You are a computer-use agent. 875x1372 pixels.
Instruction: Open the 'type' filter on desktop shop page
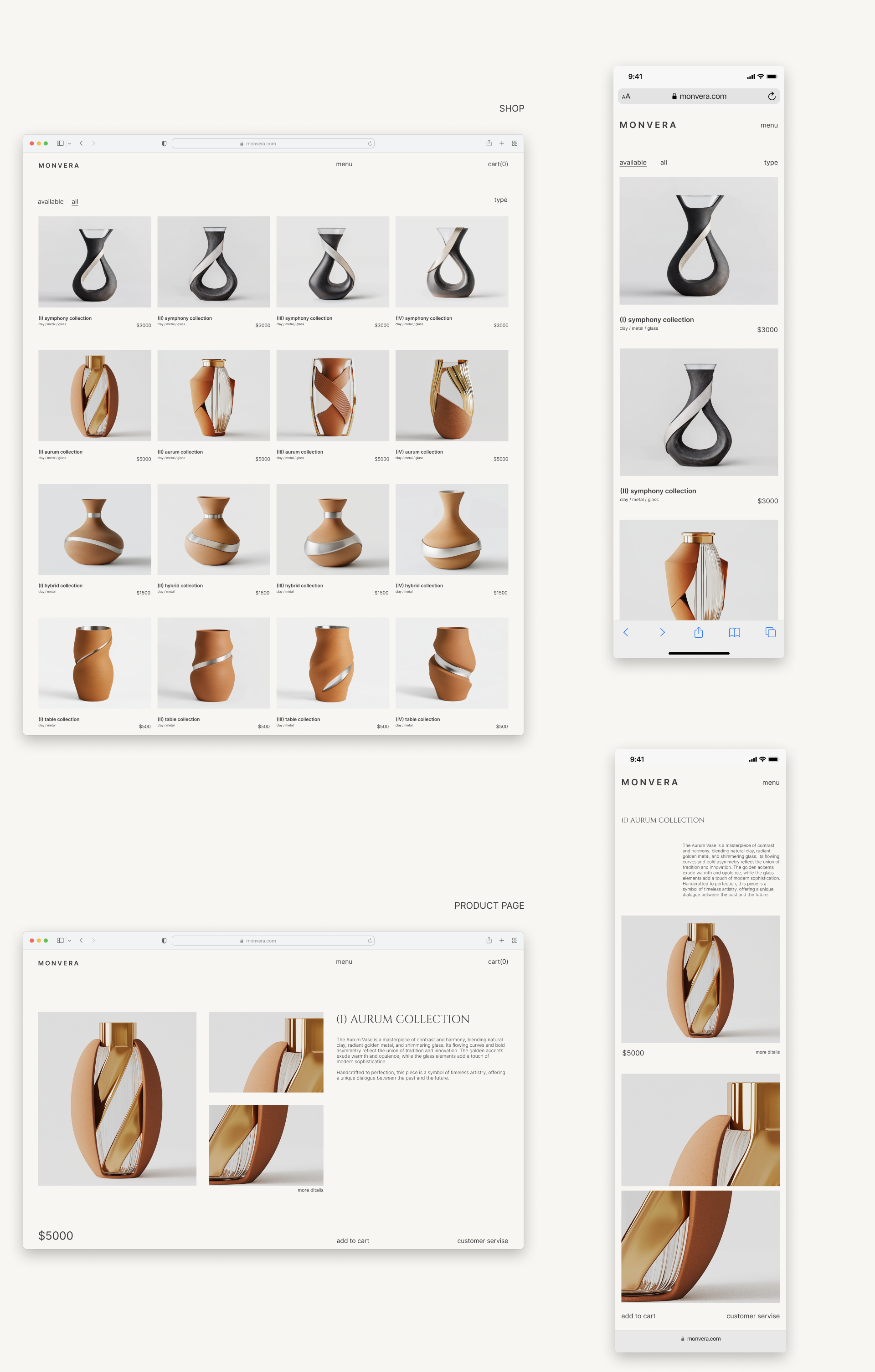[500, 200]
